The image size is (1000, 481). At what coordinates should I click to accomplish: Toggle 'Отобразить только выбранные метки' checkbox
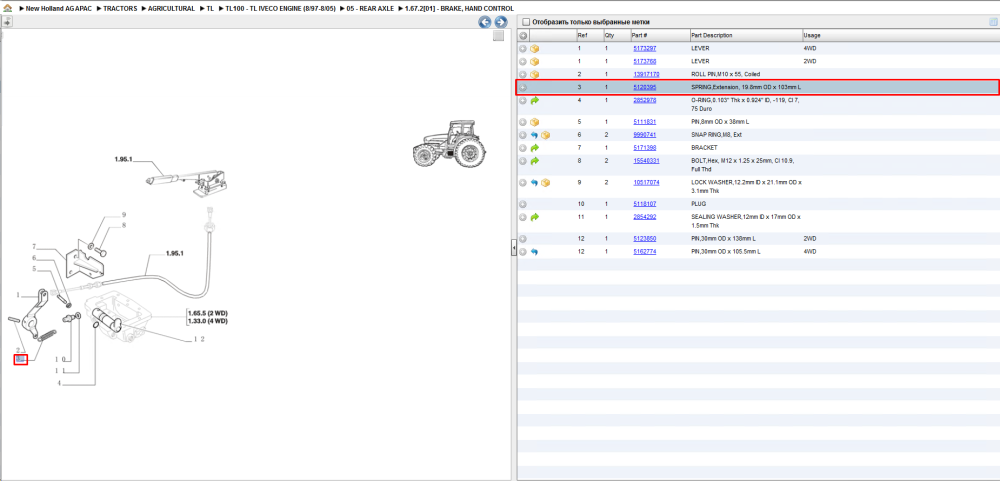[526, 22]
